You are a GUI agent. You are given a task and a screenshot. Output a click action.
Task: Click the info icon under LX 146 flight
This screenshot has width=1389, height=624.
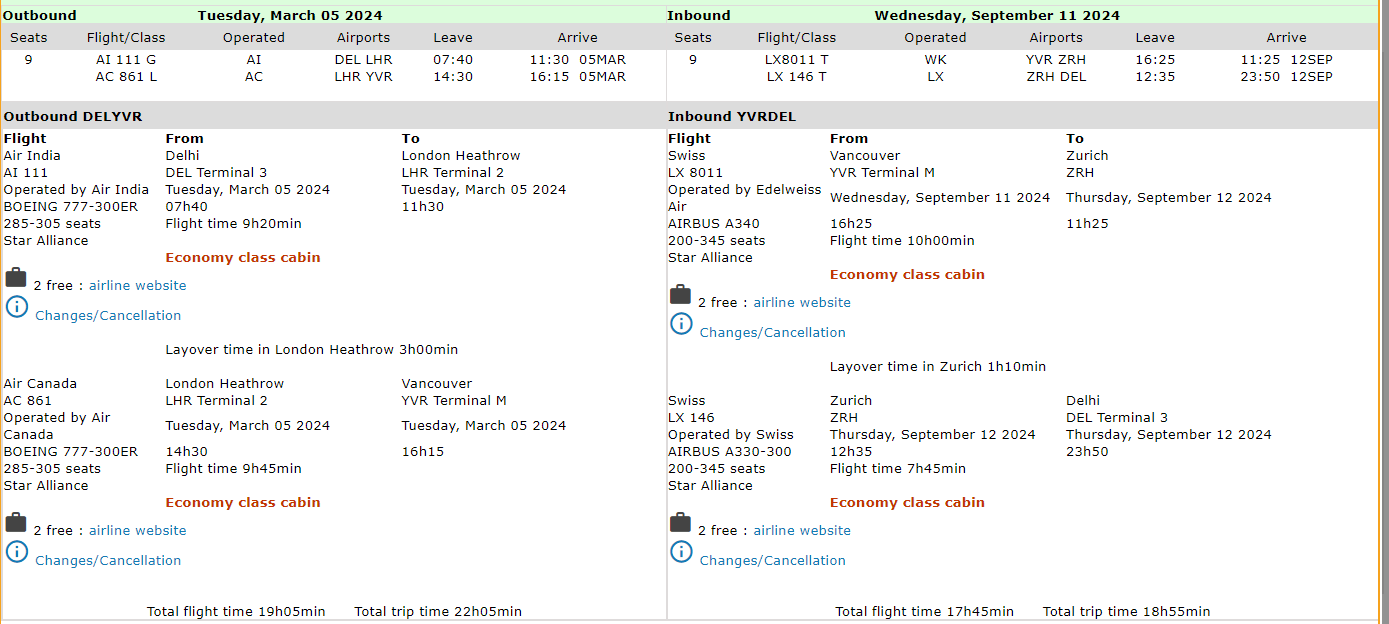[681, 552]
